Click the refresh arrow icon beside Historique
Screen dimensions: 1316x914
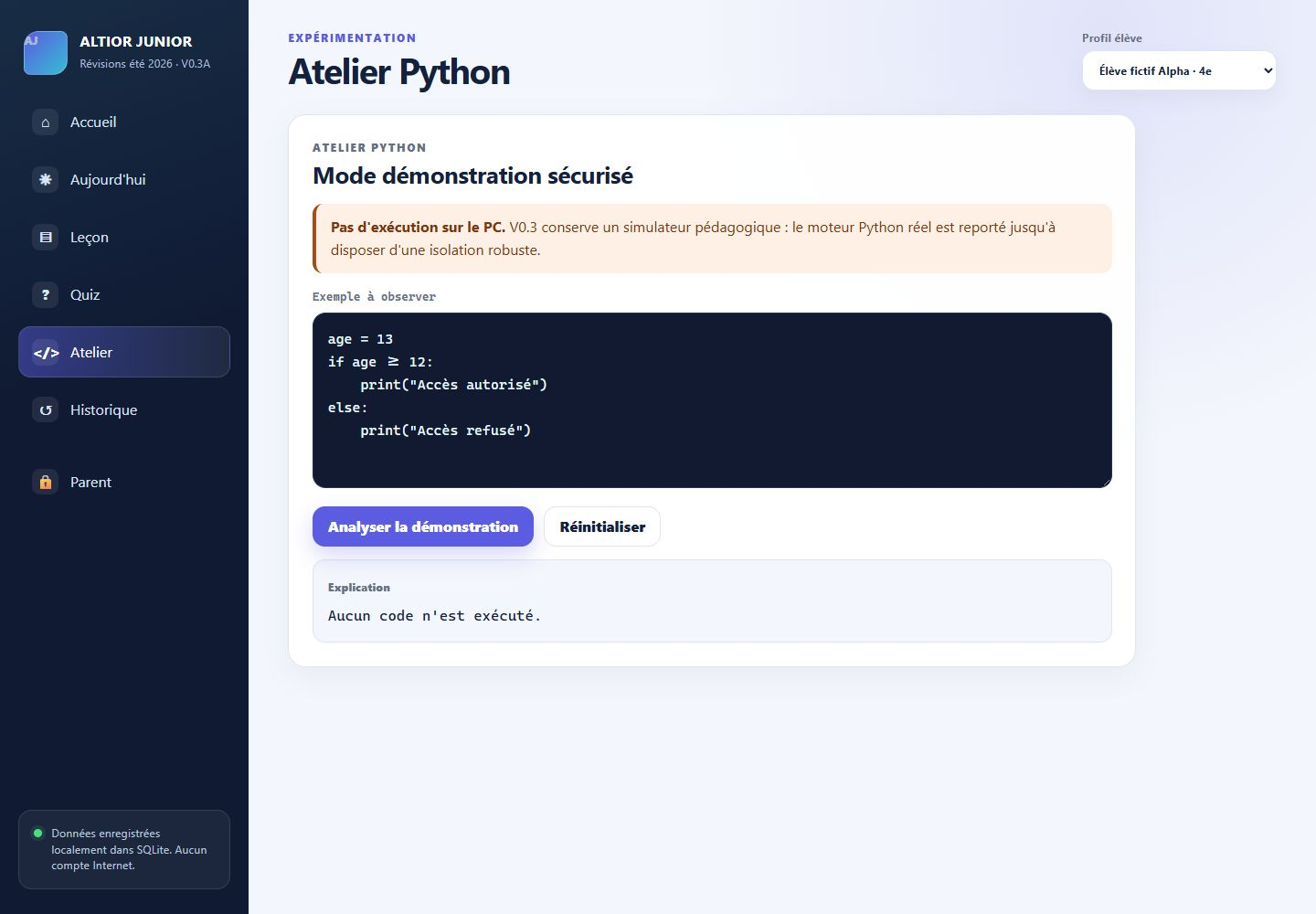point(46,410)
